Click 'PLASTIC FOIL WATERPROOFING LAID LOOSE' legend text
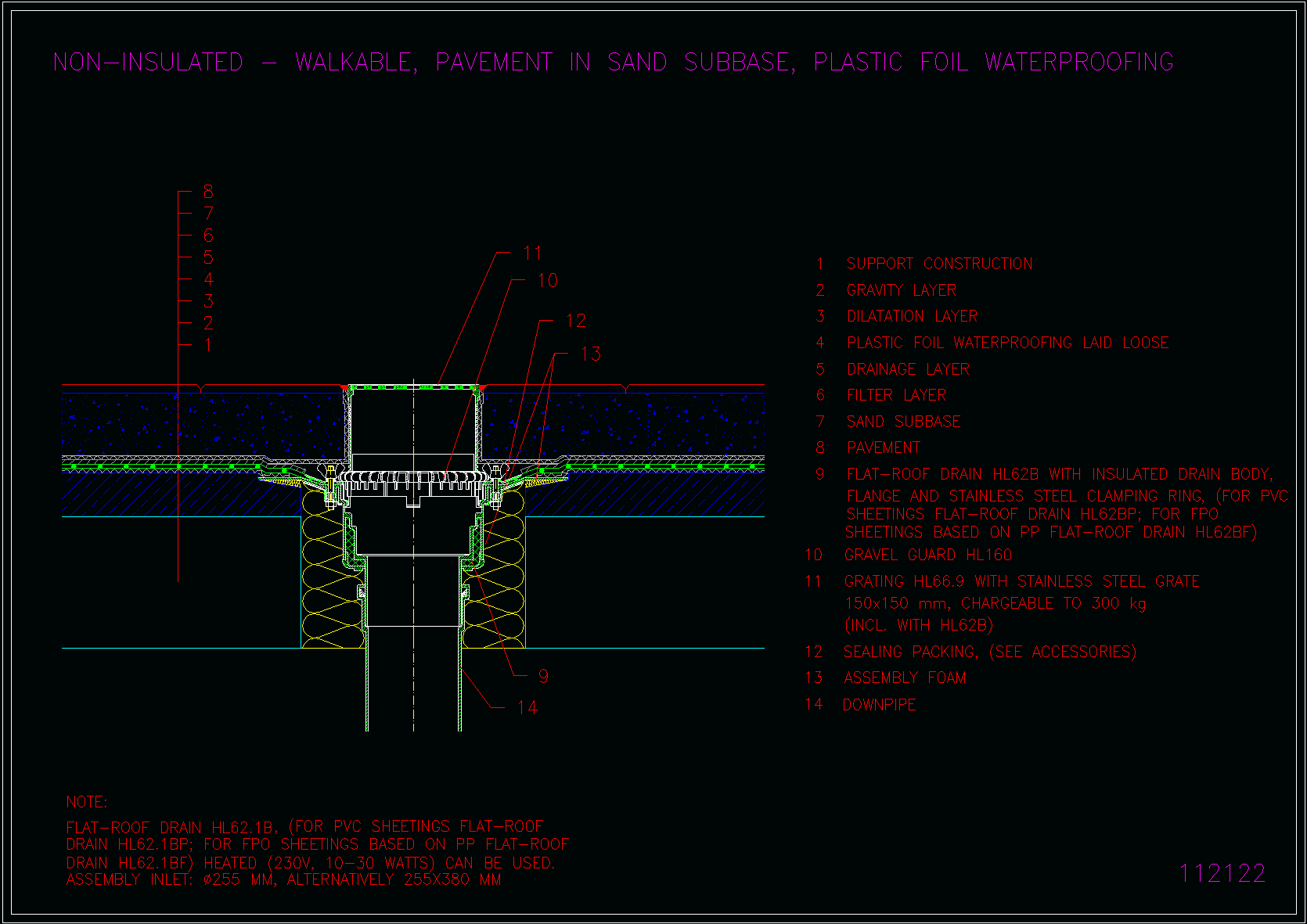Viewport: 1307px width, 924px height. 1008,343
